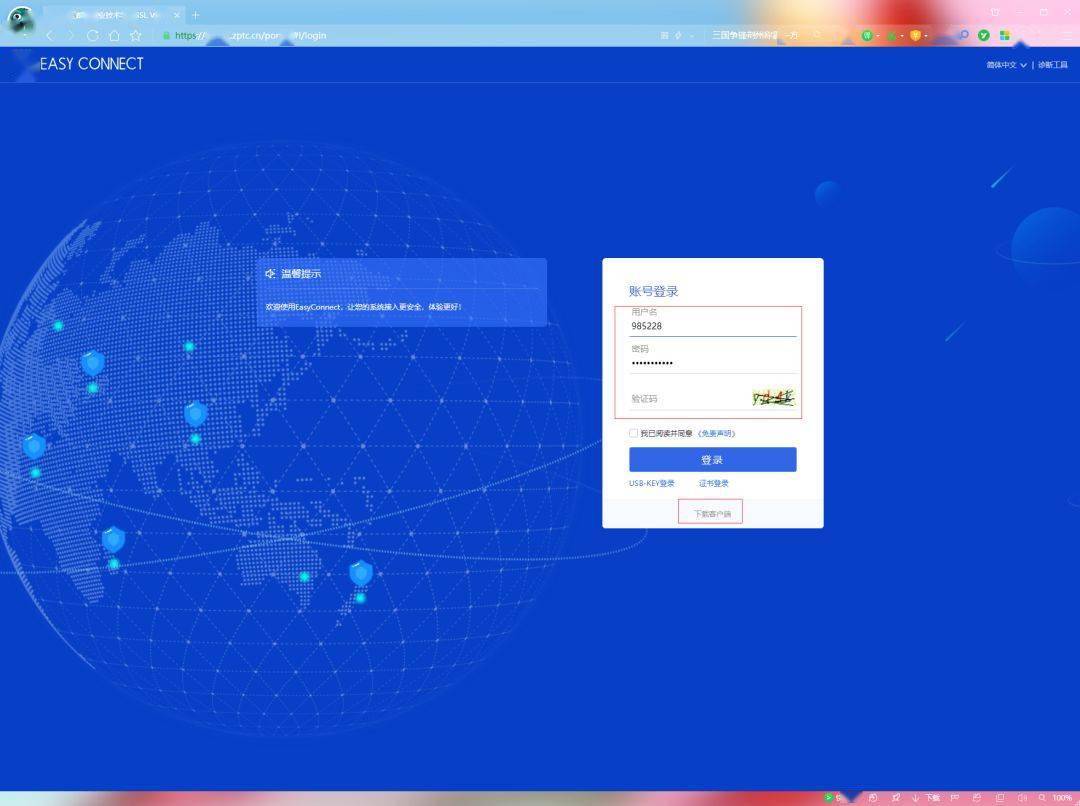Click the browser profile avatar

pyautogui.click(x=21, y=19)
